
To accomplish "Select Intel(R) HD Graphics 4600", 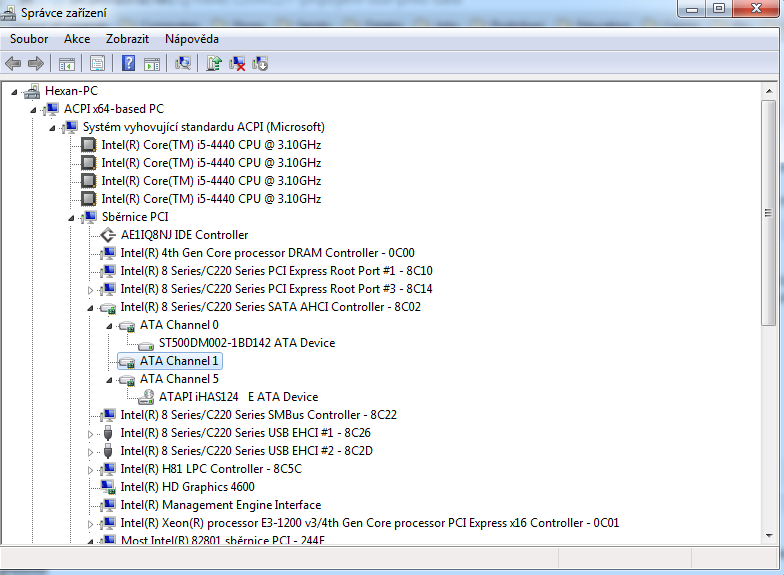I will pyautogui.click(x=188, y=486).
